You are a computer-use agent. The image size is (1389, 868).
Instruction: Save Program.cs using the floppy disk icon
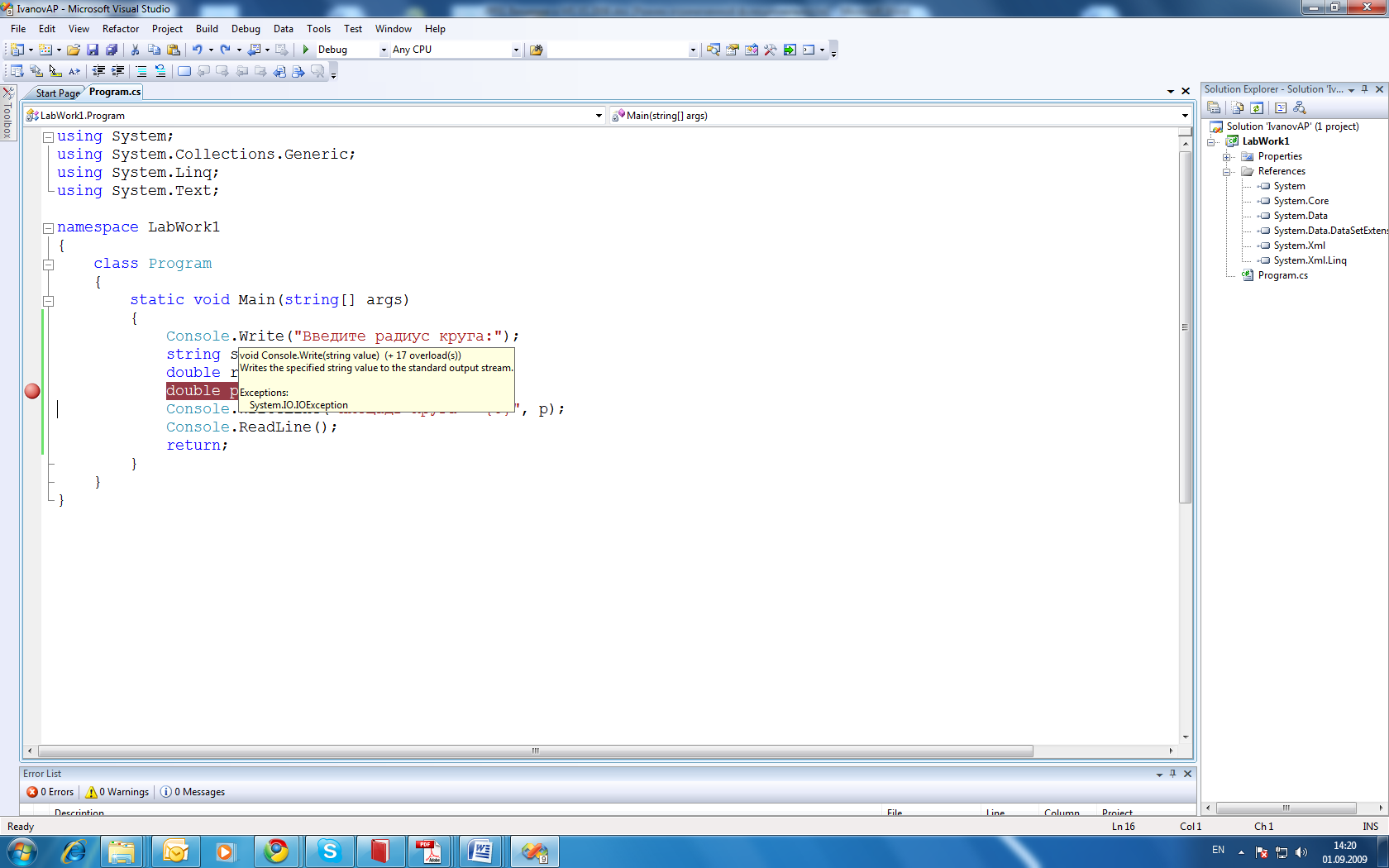tap(93, 50)
